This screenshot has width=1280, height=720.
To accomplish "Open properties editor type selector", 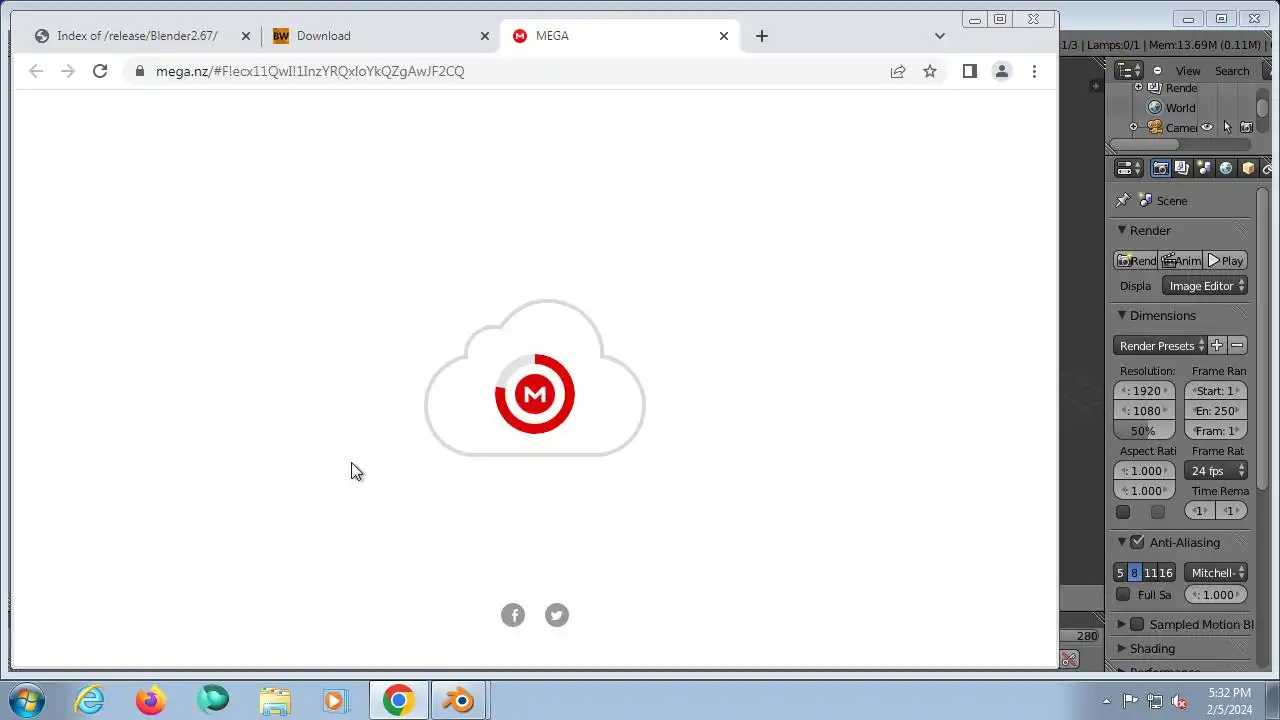I will click(x=1129, y=168).
